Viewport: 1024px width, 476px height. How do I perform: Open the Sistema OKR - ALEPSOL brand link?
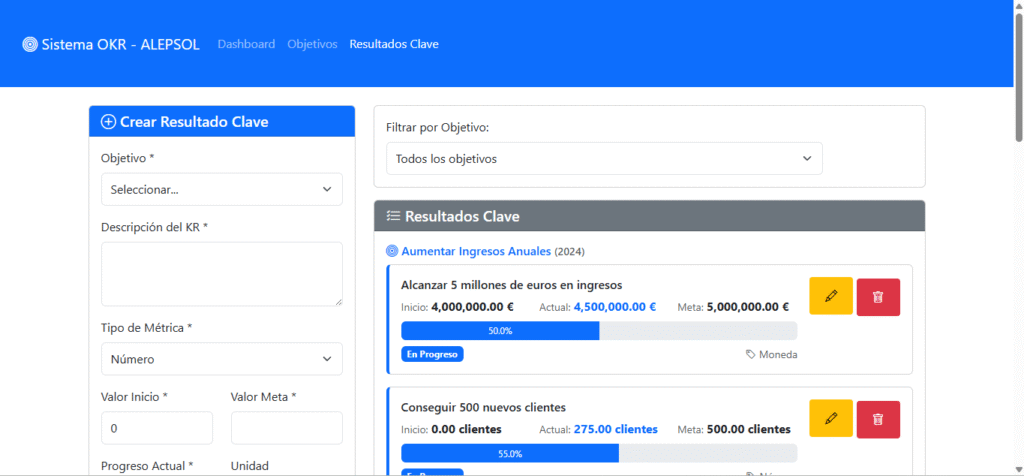(x=111, y=44)
